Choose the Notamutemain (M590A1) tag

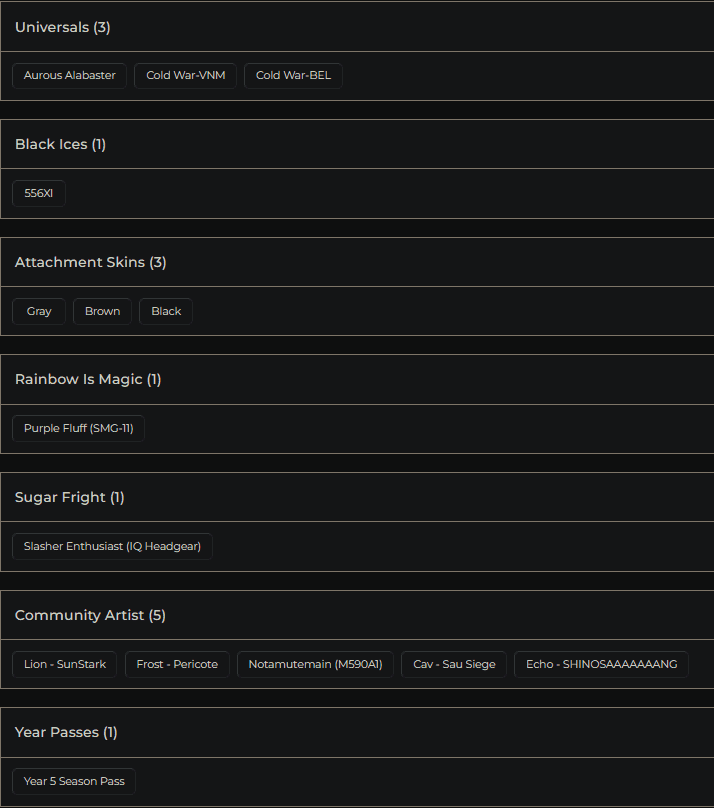[315, 664]
